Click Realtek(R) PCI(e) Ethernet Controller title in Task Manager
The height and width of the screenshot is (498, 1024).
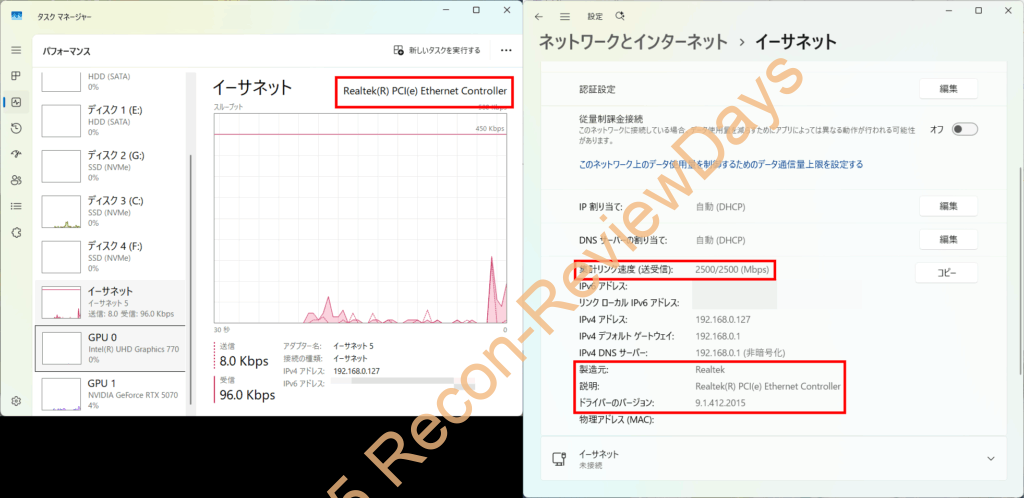click(x=424, y=92)
